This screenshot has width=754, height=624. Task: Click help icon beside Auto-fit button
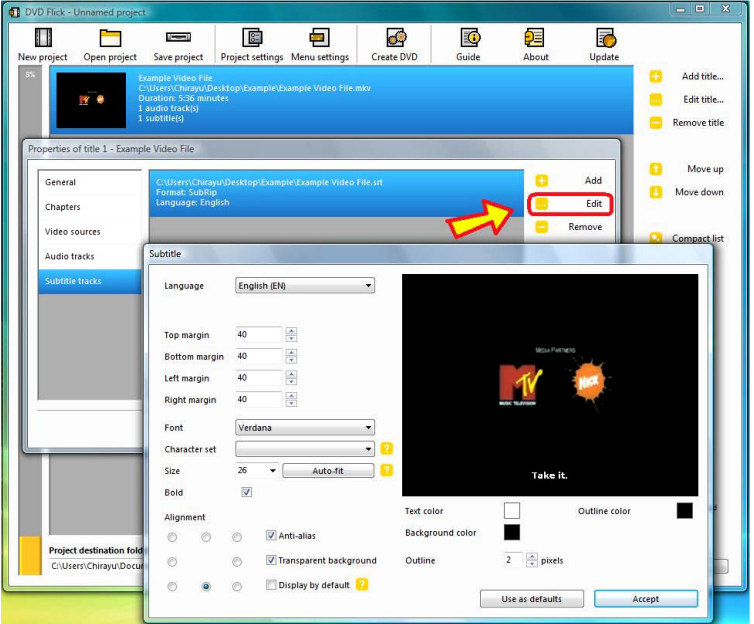coord(387,470)
